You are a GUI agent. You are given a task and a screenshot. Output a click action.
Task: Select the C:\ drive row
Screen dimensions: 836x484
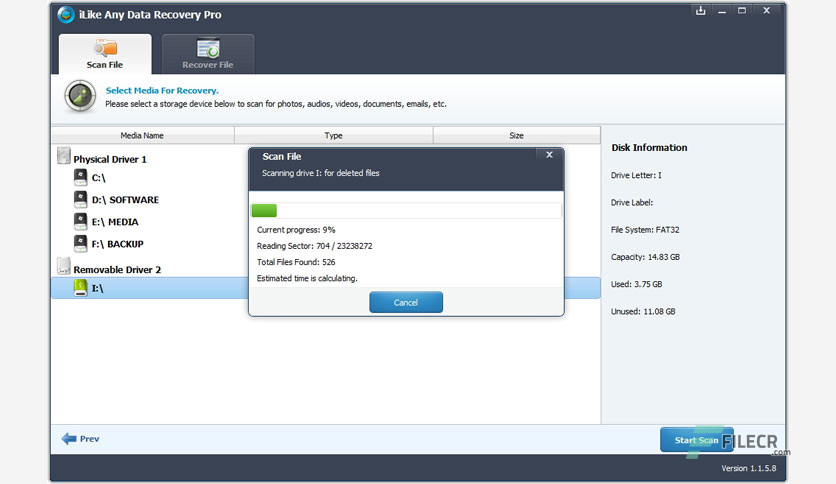[x=99, y=178]
